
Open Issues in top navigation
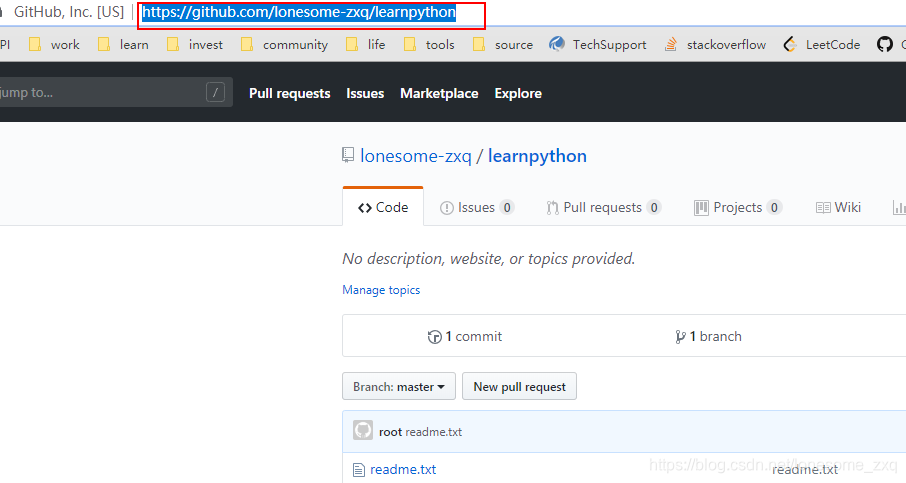[365, 93]
